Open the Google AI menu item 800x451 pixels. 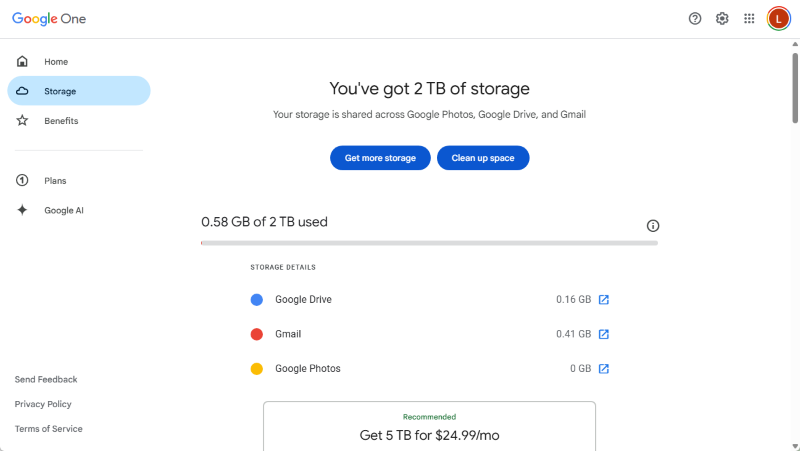pyautogui.click(x=79, y=210)
